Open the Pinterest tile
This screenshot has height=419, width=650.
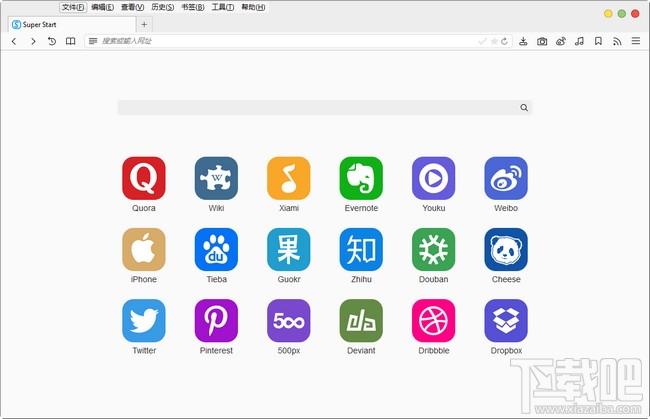coord(216,321)
